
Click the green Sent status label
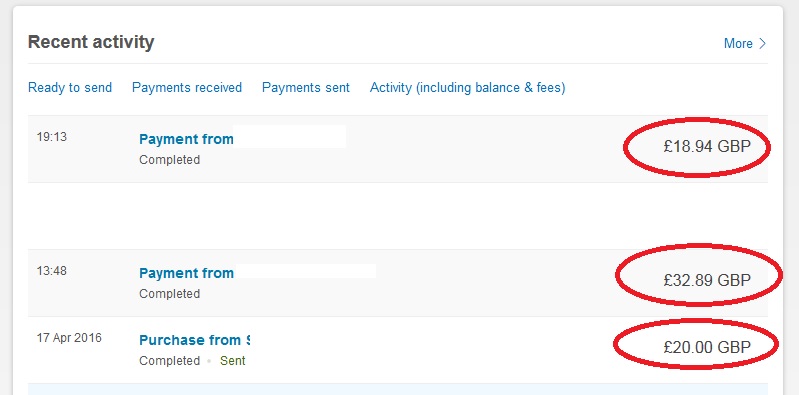click(232, 361)
